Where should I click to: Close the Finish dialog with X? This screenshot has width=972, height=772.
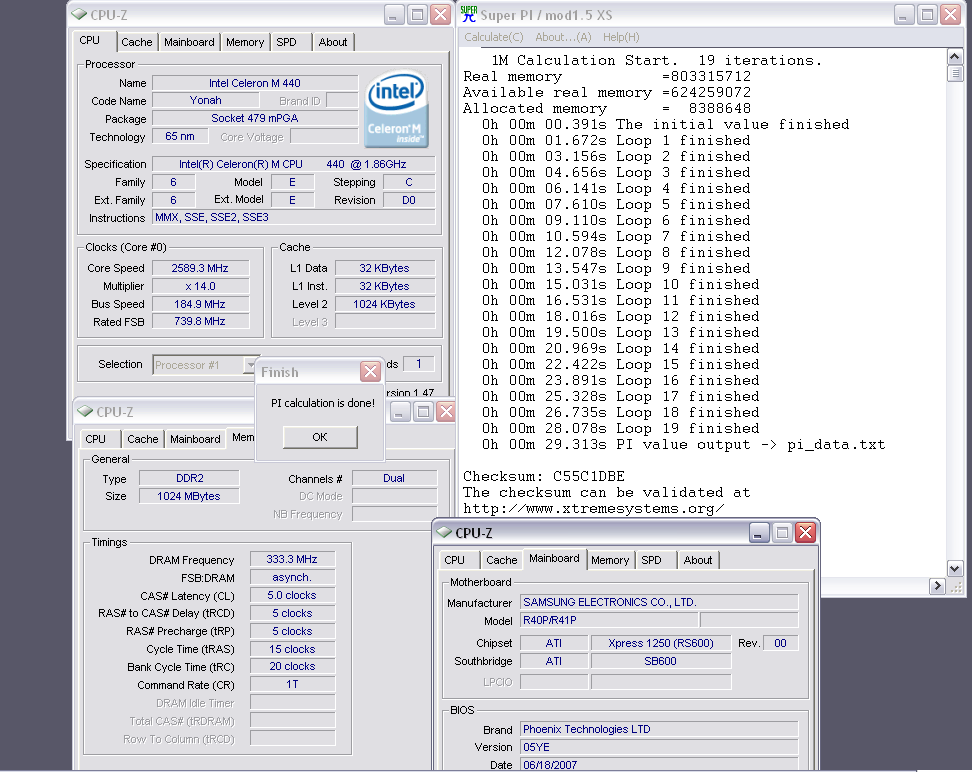[x=370, y=371]
